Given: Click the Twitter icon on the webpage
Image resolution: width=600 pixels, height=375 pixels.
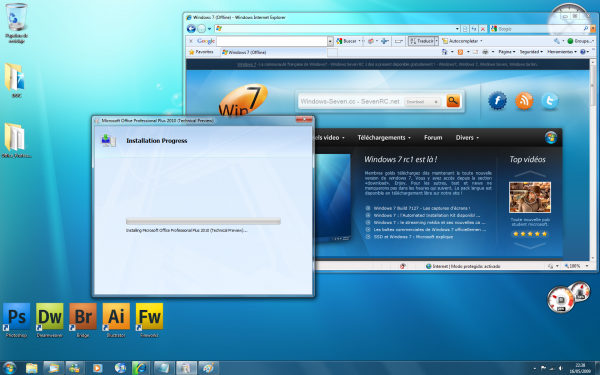Looking at the screenshot, I should pyautogui.click(x=550, y=101).
